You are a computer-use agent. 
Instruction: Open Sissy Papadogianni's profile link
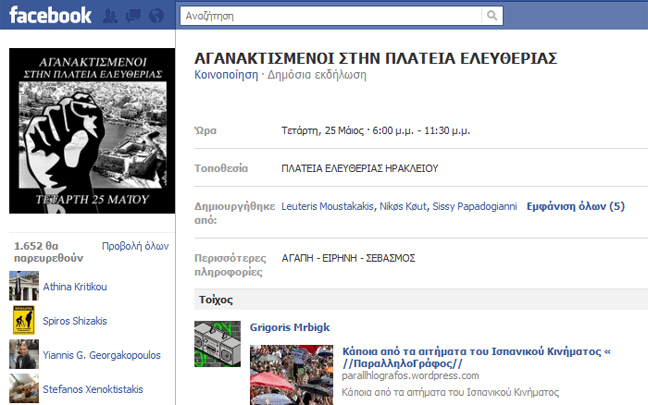[x=474, y=206]
